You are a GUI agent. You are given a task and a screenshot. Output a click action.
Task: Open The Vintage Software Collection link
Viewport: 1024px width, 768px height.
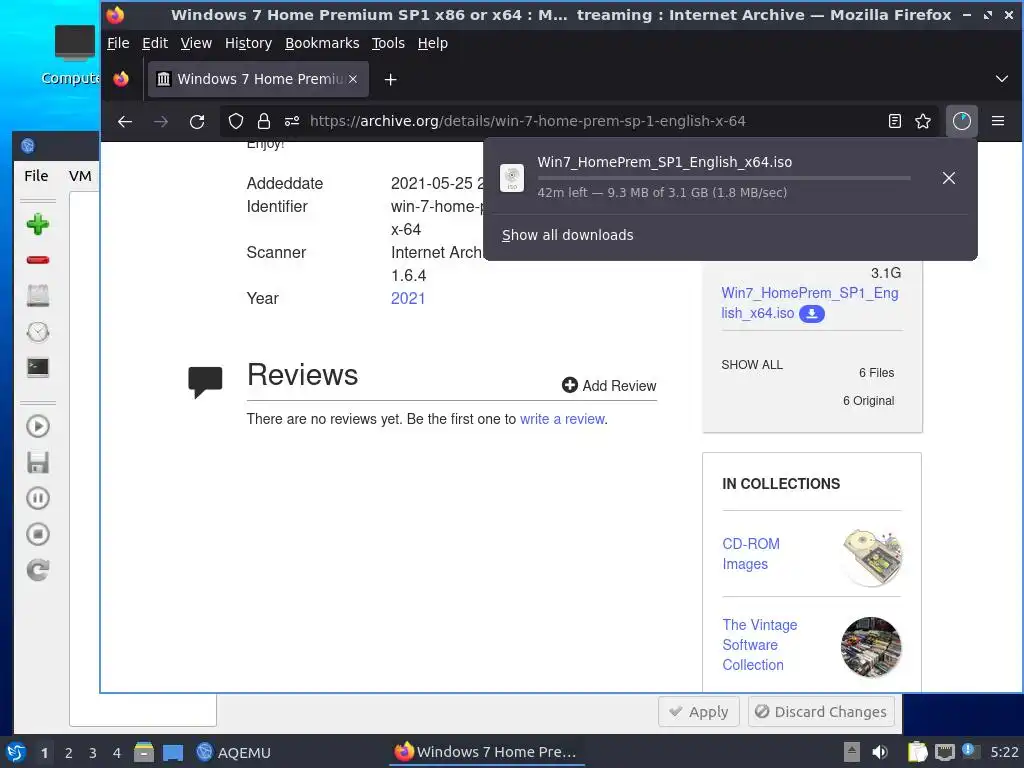[760, 645]
